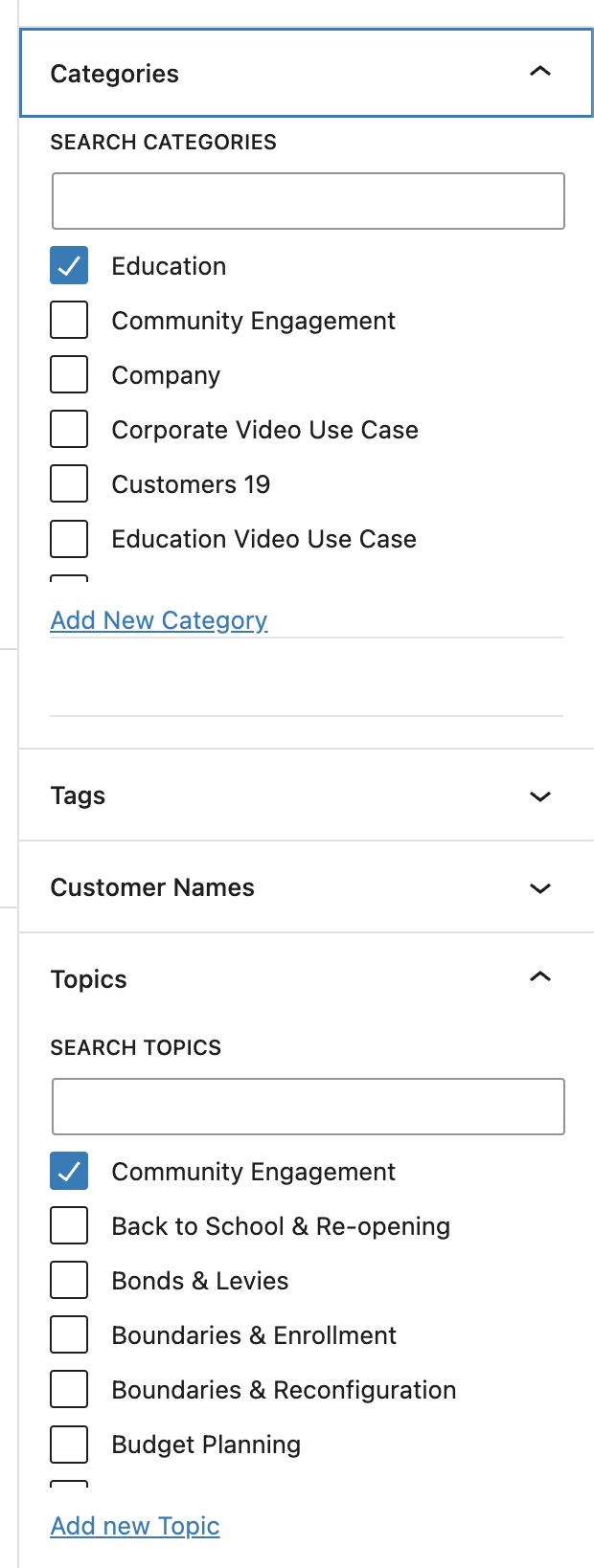Check Community Engagement under Categories
The image size is (594, 1568).
(x=69, y=321)
